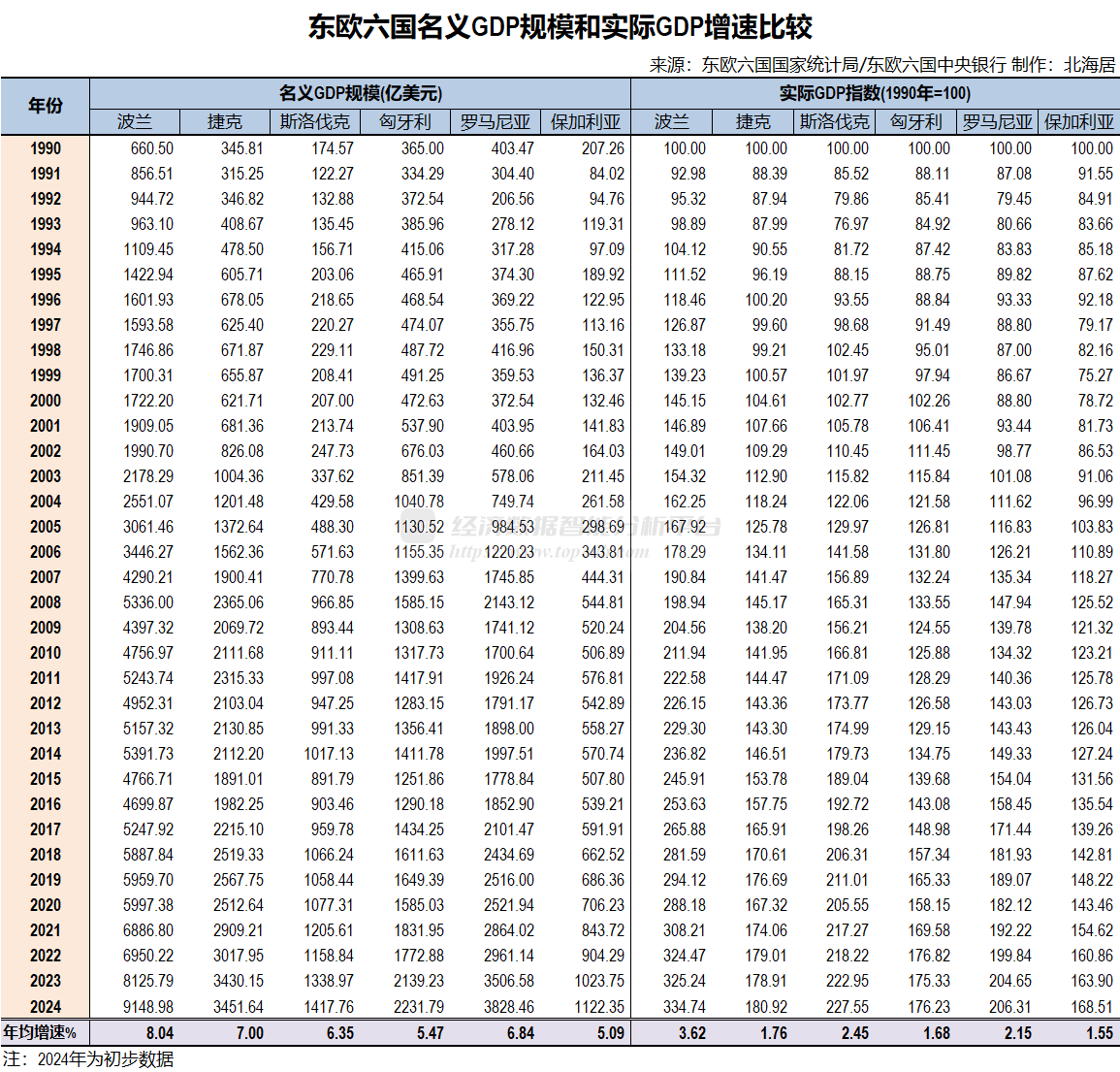Viewport: 1120px width, 1072px height.
Task: Click the 2024 year row label
Action: [45, 1007]
